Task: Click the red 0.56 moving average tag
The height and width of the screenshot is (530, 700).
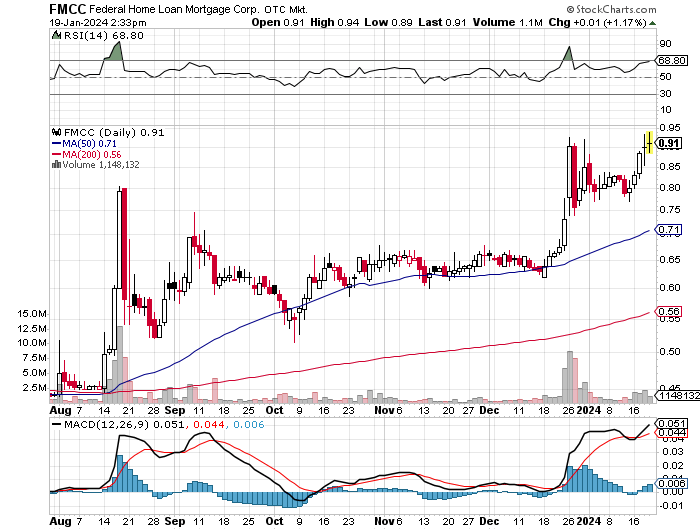Action: click(669, 312)
